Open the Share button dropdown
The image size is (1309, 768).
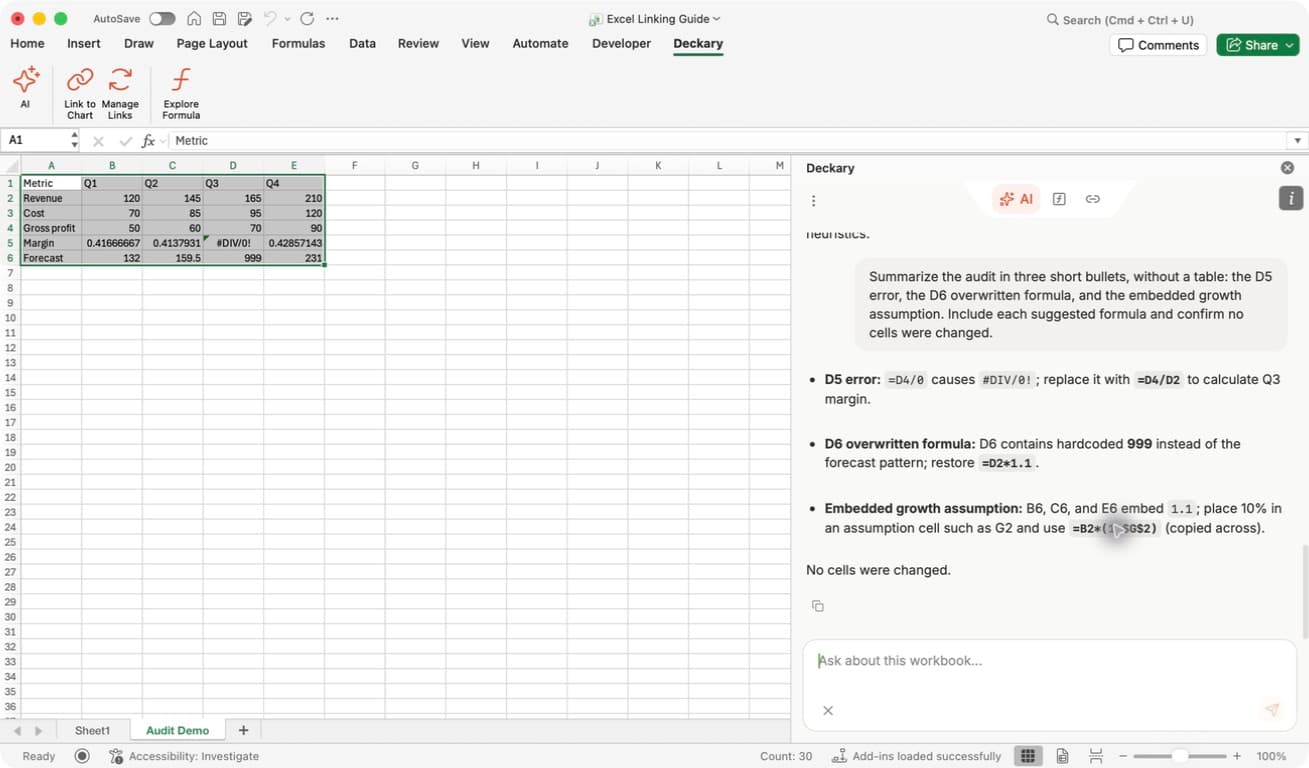coord(1289,45)
